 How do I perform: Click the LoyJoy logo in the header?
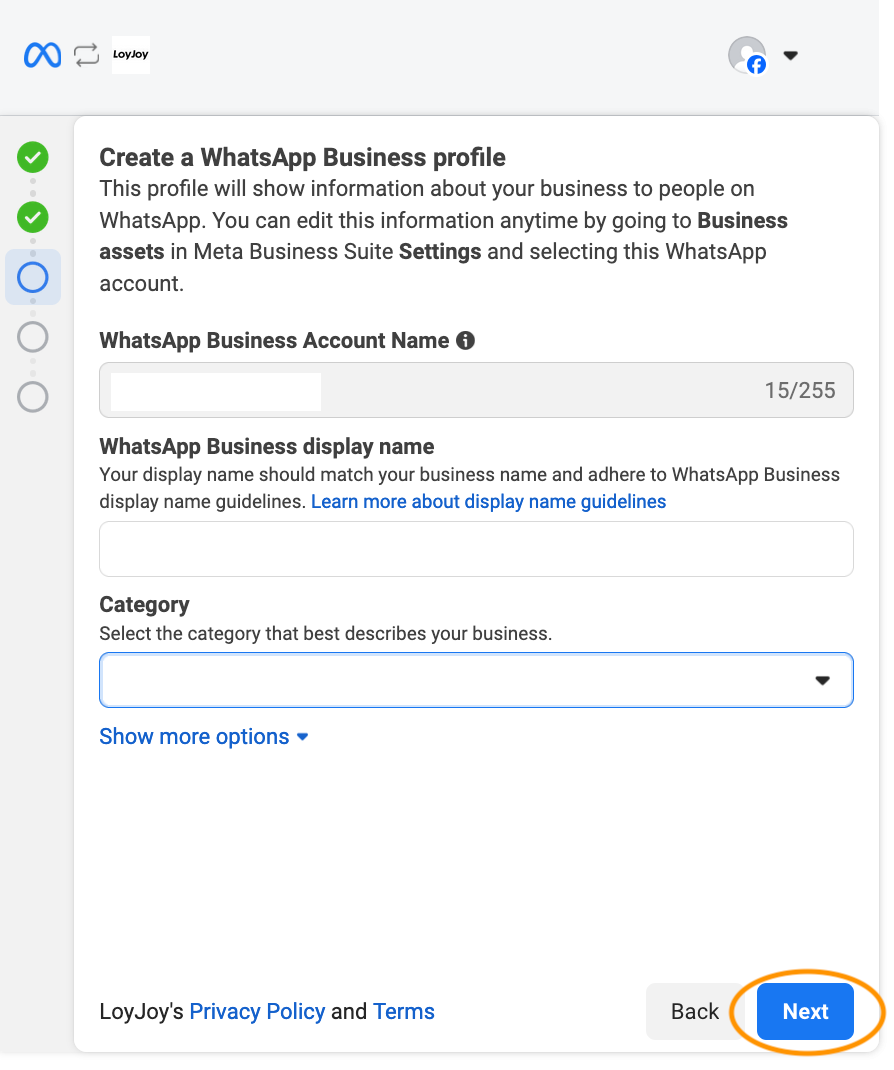coord(131,55)
